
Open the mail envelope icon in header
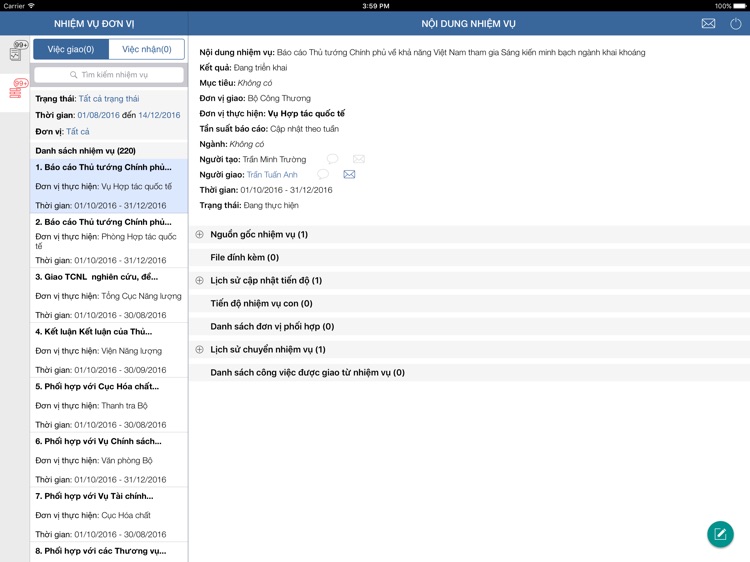click(708, 23)
